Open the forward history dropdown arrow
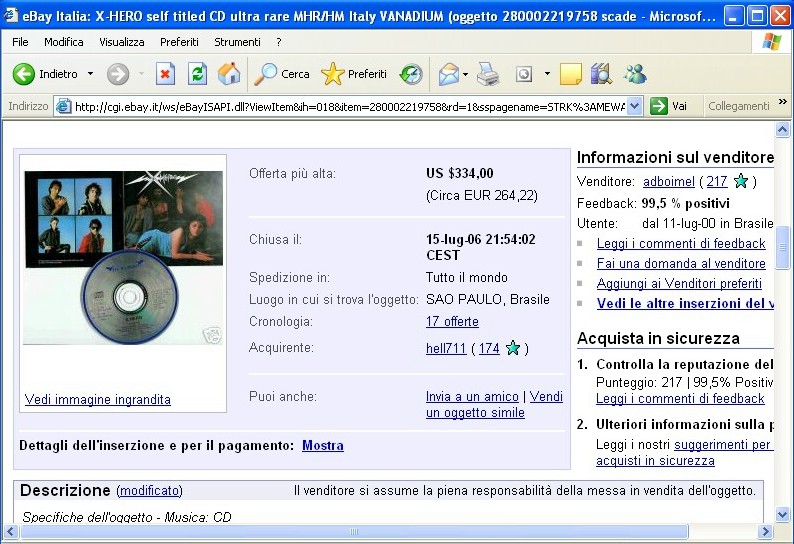The image size is (794, 544). point(141,74)
